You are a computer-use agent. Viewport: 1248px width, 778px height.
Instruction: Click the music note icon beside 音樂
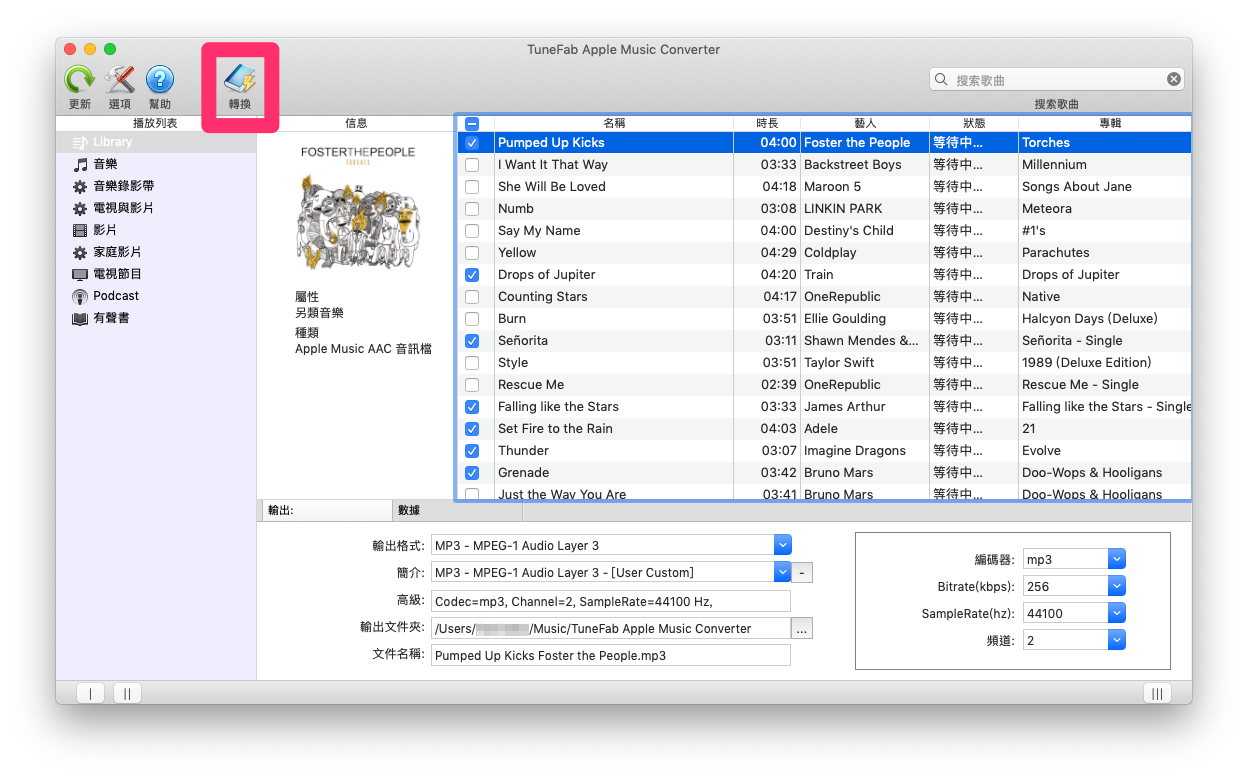click(x=81, y=165)
